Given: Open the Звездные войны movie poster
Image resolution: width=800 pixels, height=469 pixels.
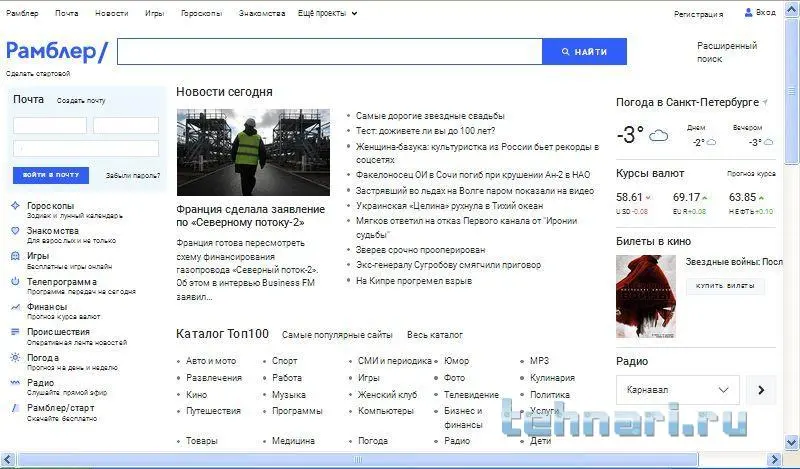Looking at the screenshot, I should (x=646, y=297).
